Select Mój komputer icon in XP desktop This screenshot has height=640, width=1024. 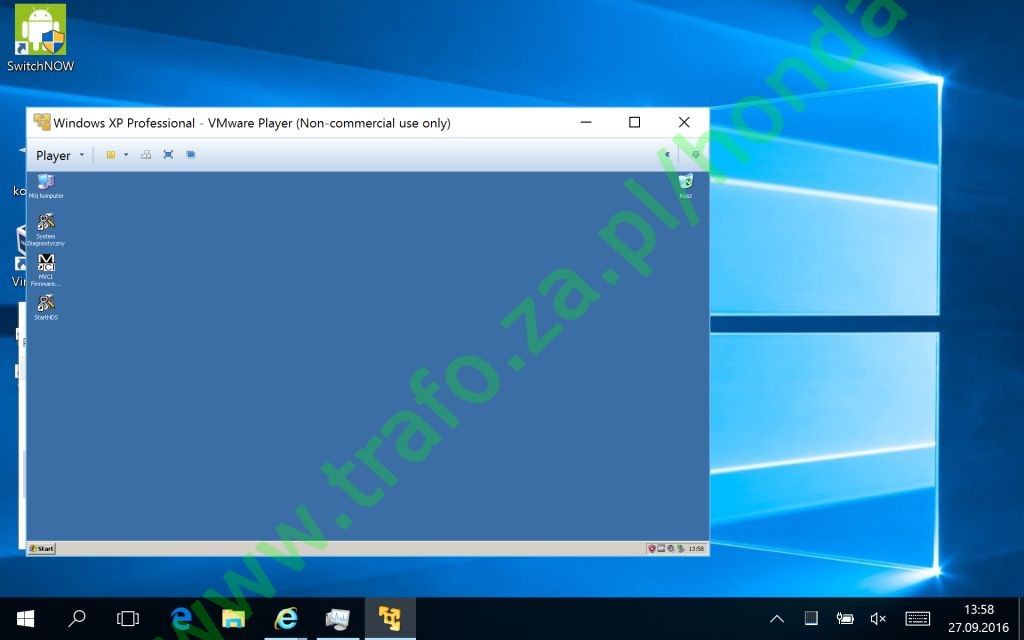tap(46, 186)
